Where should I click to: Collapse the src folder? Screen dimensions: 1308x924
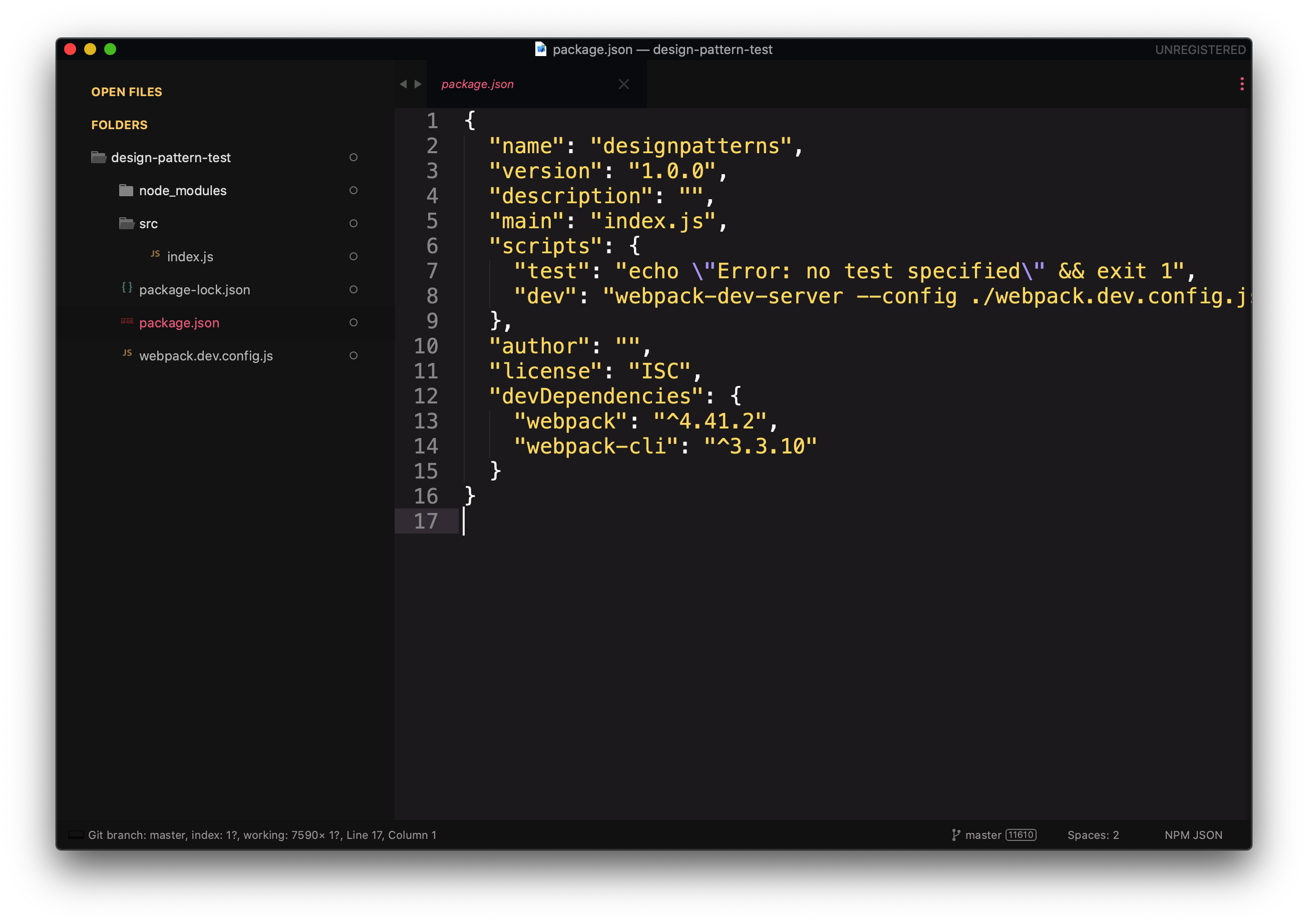(x=148, y=224)
